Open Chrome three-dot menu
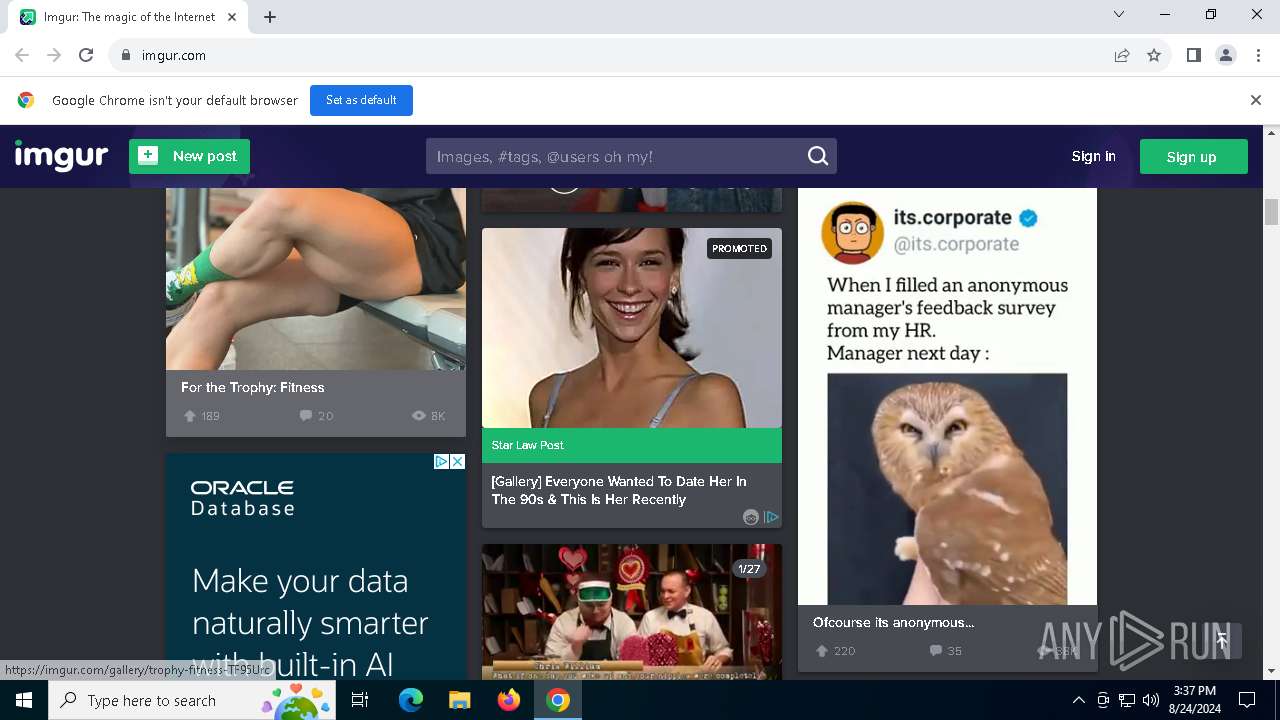 [1258, 55]
